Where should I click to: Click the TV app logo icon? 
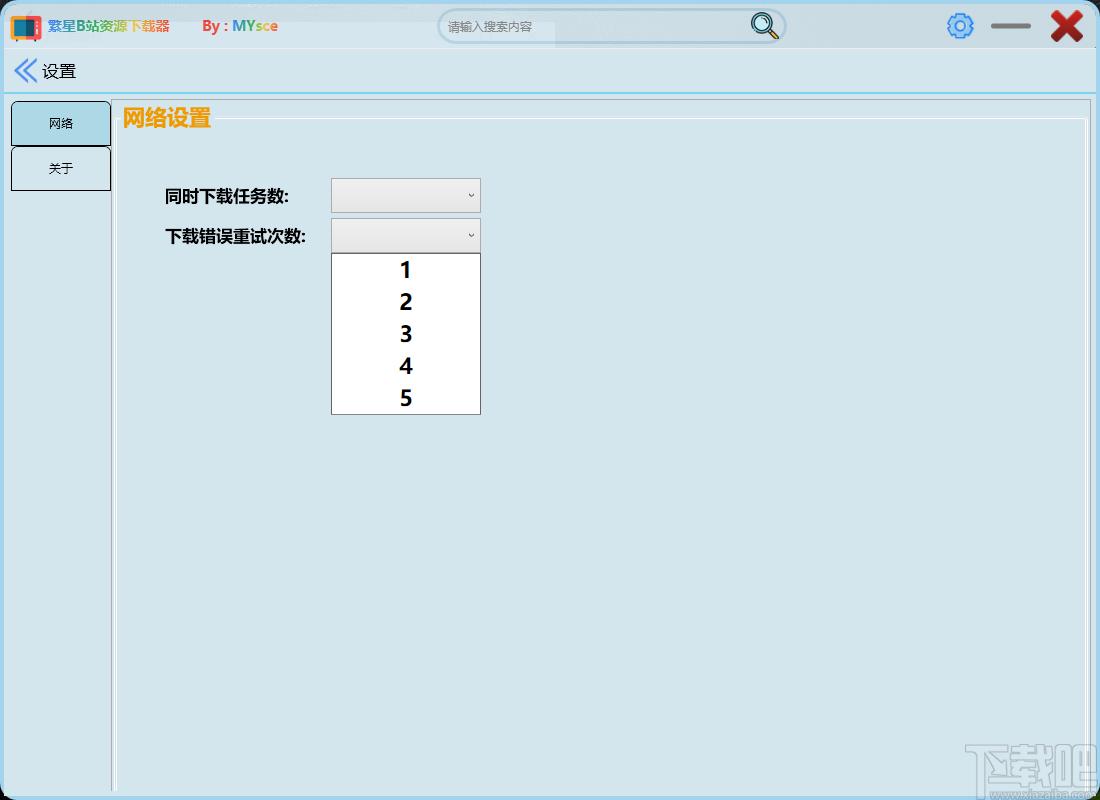pyautogui.click(x=26, y=28)
